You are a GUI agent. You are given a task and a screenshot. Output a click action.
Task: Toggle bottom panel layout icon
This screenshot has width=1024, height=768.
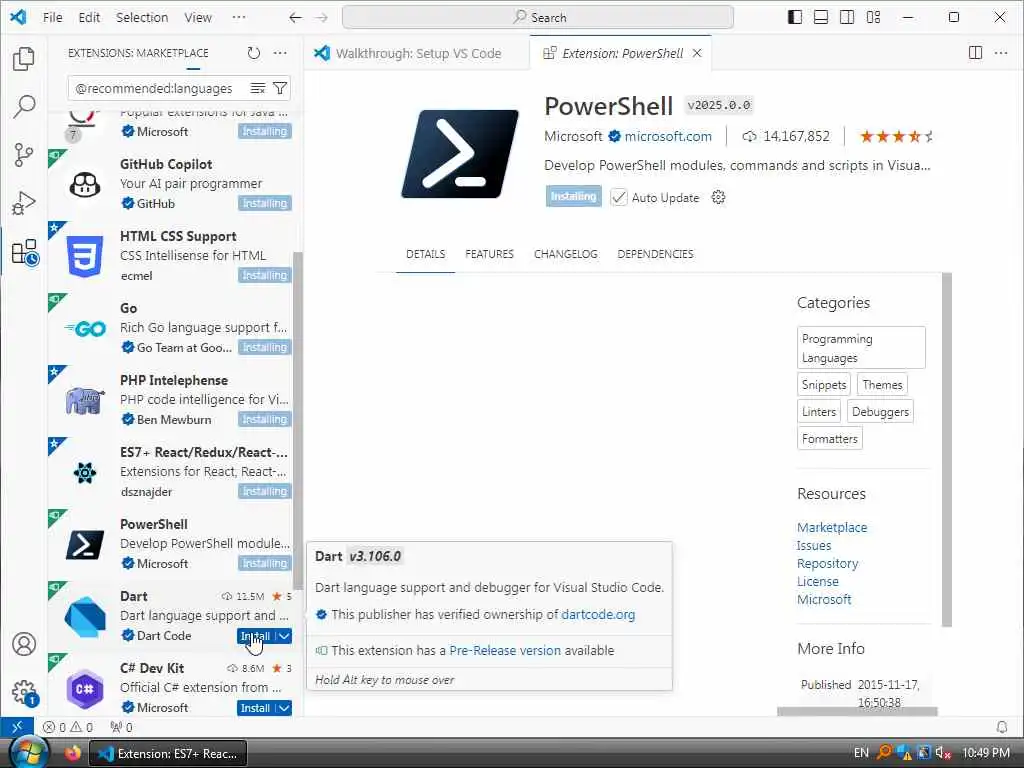tap(821, 18)
